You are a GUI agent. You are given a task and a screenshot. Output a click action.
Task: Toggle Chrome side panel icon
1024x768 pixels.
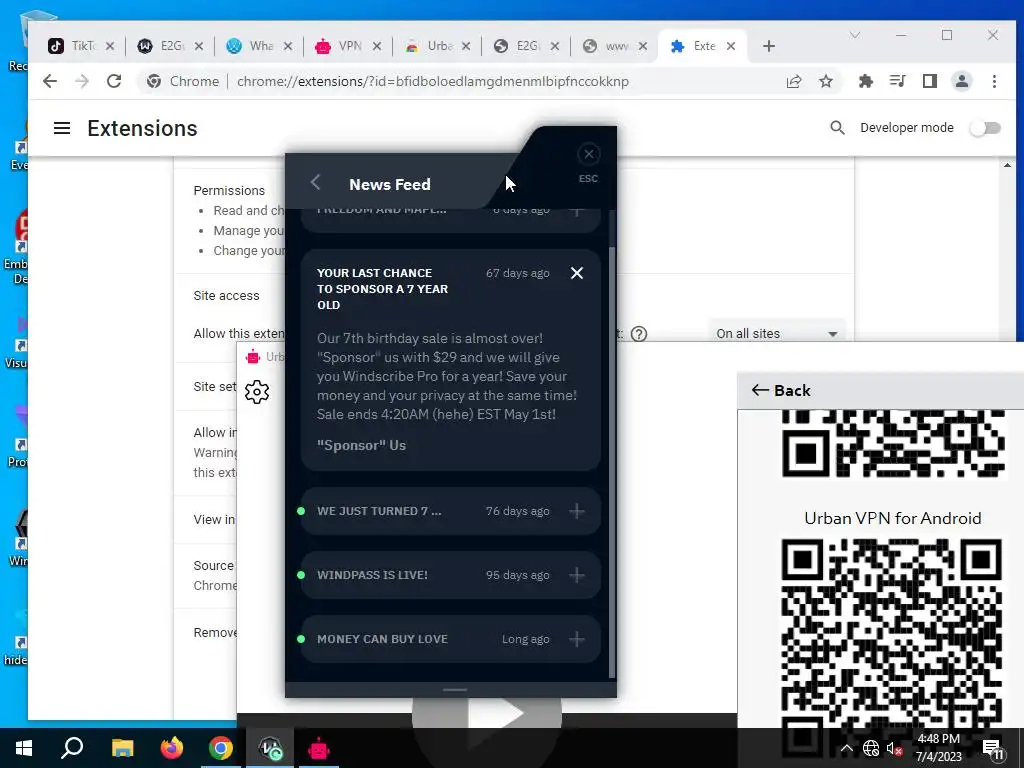(x=929, y=81)
